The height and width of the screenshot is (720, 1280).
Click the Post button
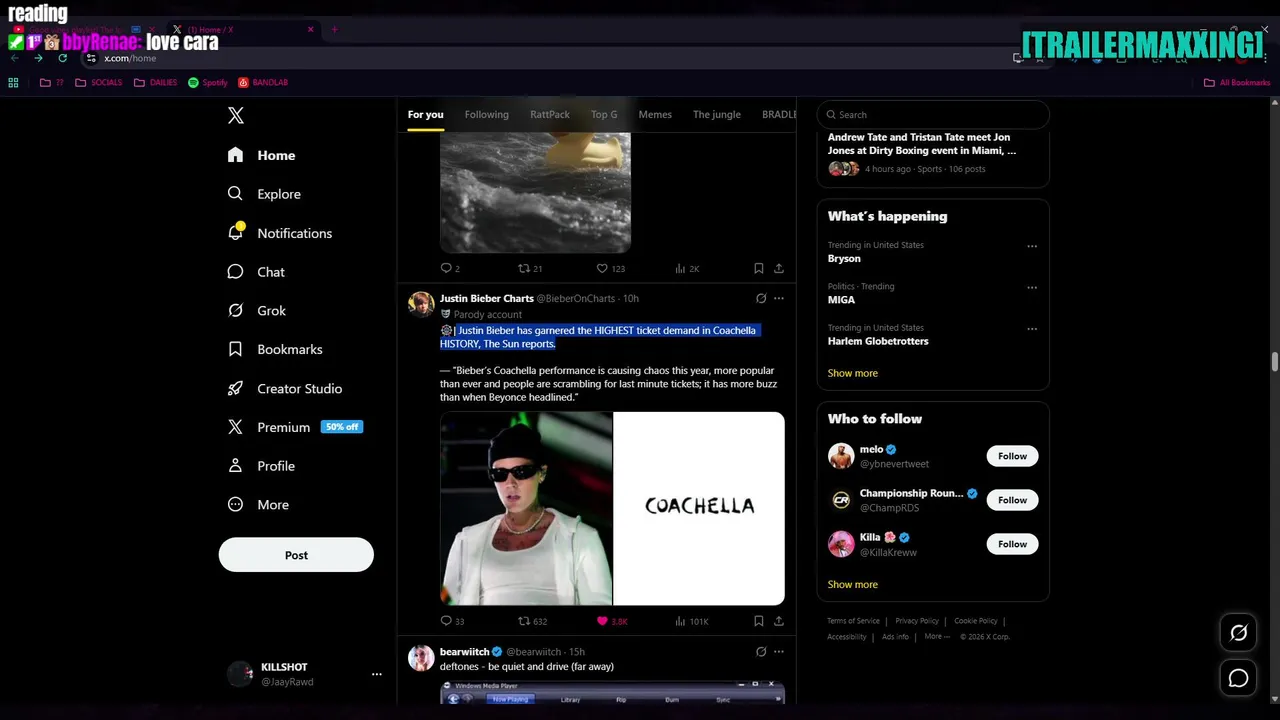tap(296, 555)
